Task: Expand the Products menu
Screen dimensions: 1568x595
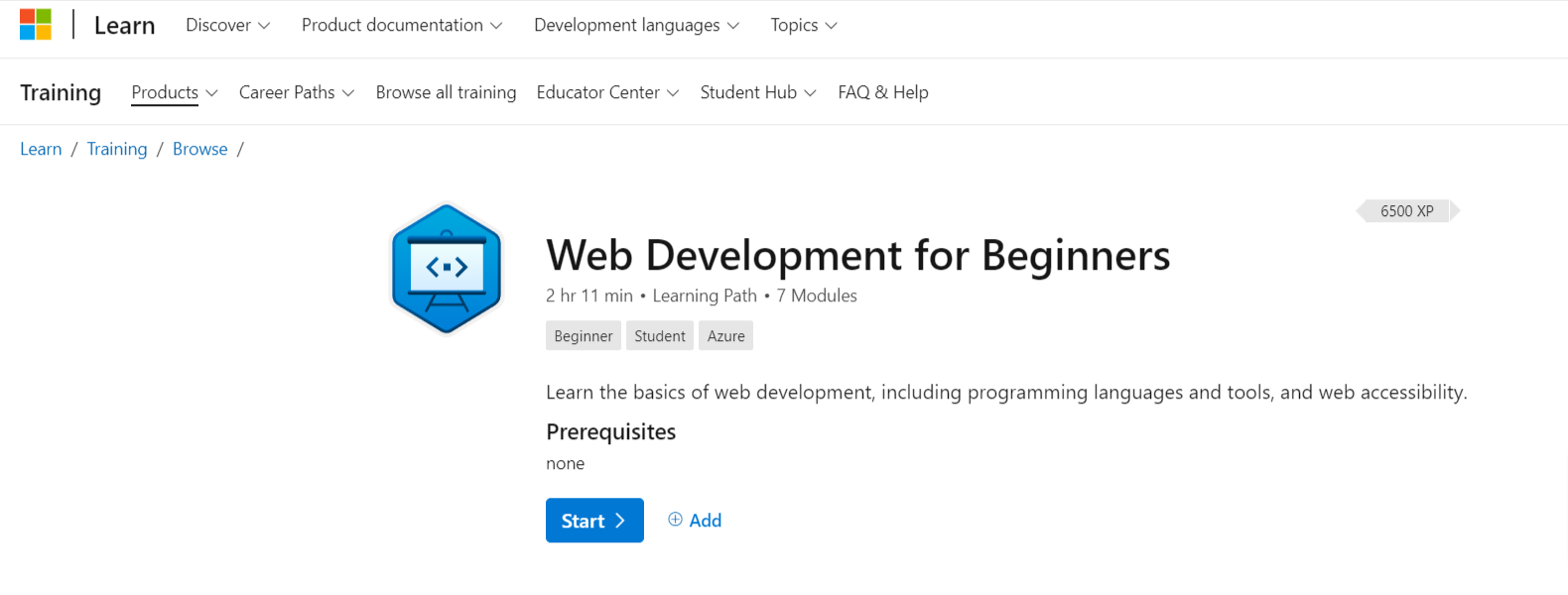Action: (175, 92)
